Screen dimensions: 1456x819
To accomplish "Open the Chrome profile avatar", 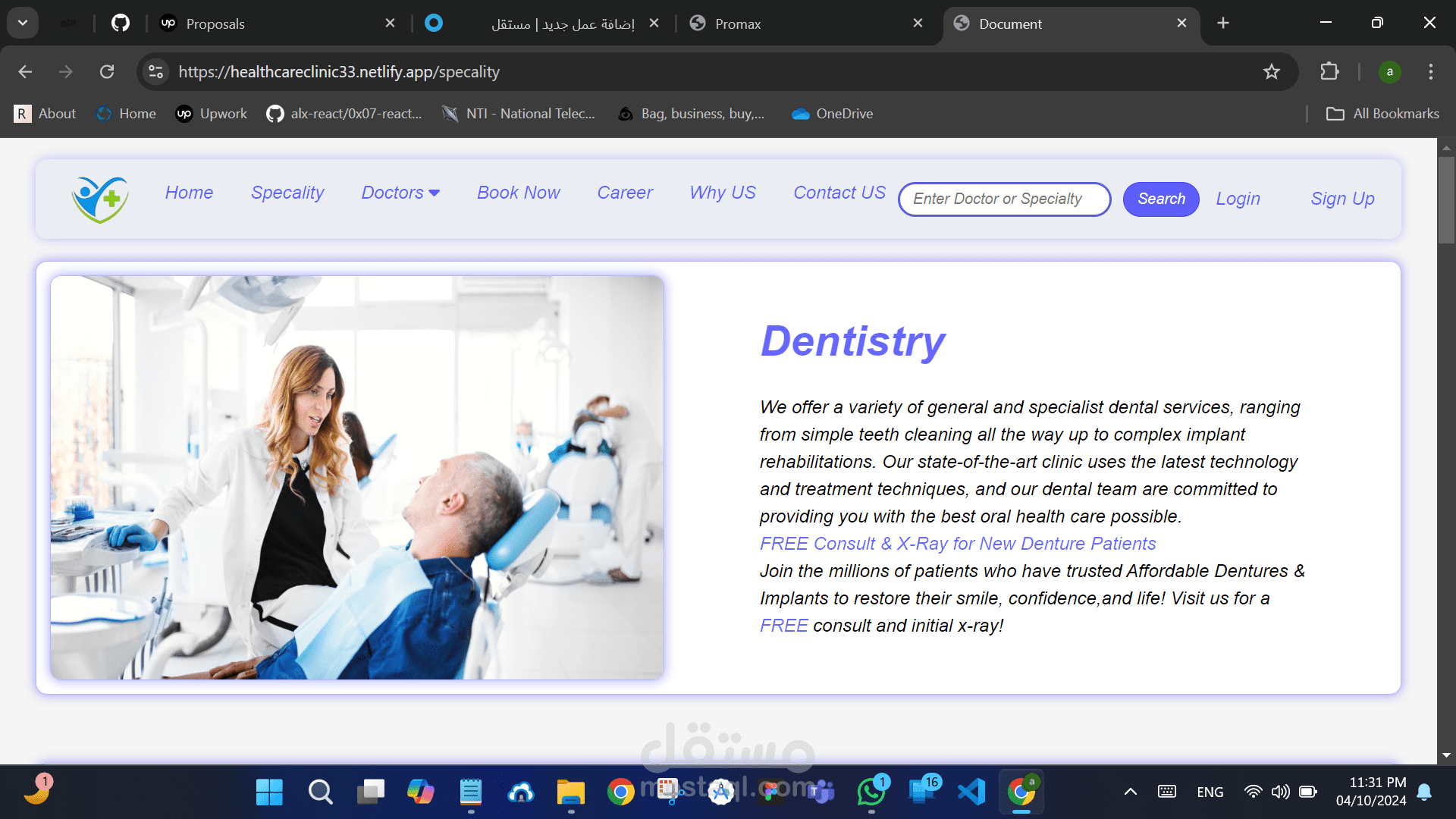I will click(1389, 72).
